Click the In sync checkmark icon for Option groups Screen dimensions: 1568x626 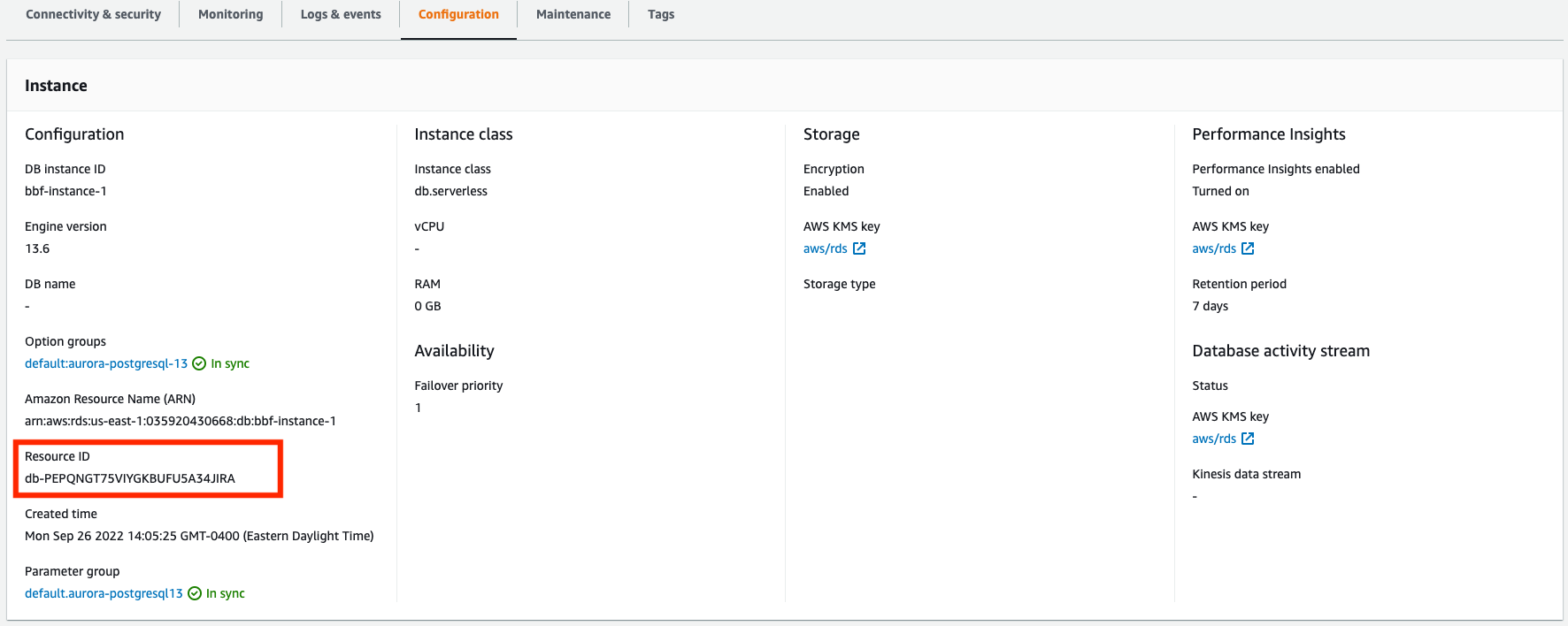click(x=199, y=363)
